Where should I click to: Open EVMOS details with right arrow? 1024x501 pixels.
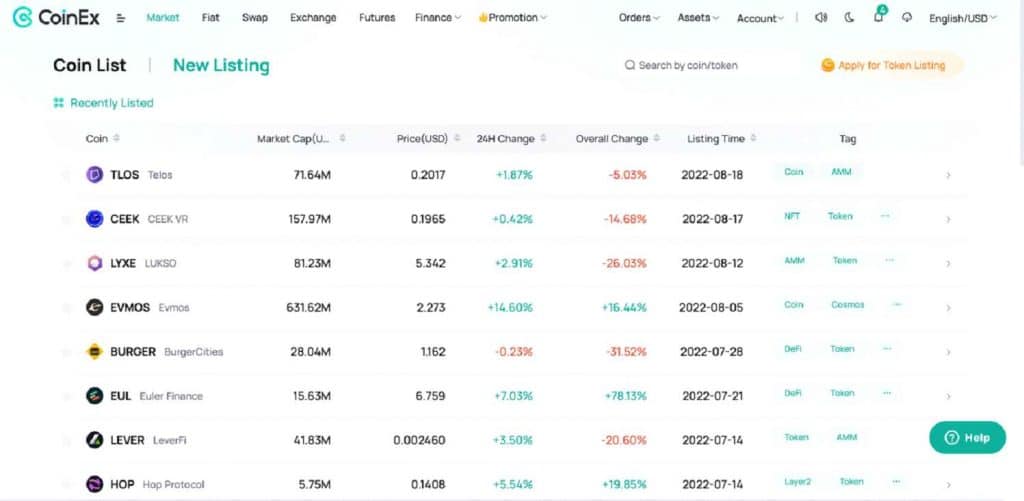[948, 308]
